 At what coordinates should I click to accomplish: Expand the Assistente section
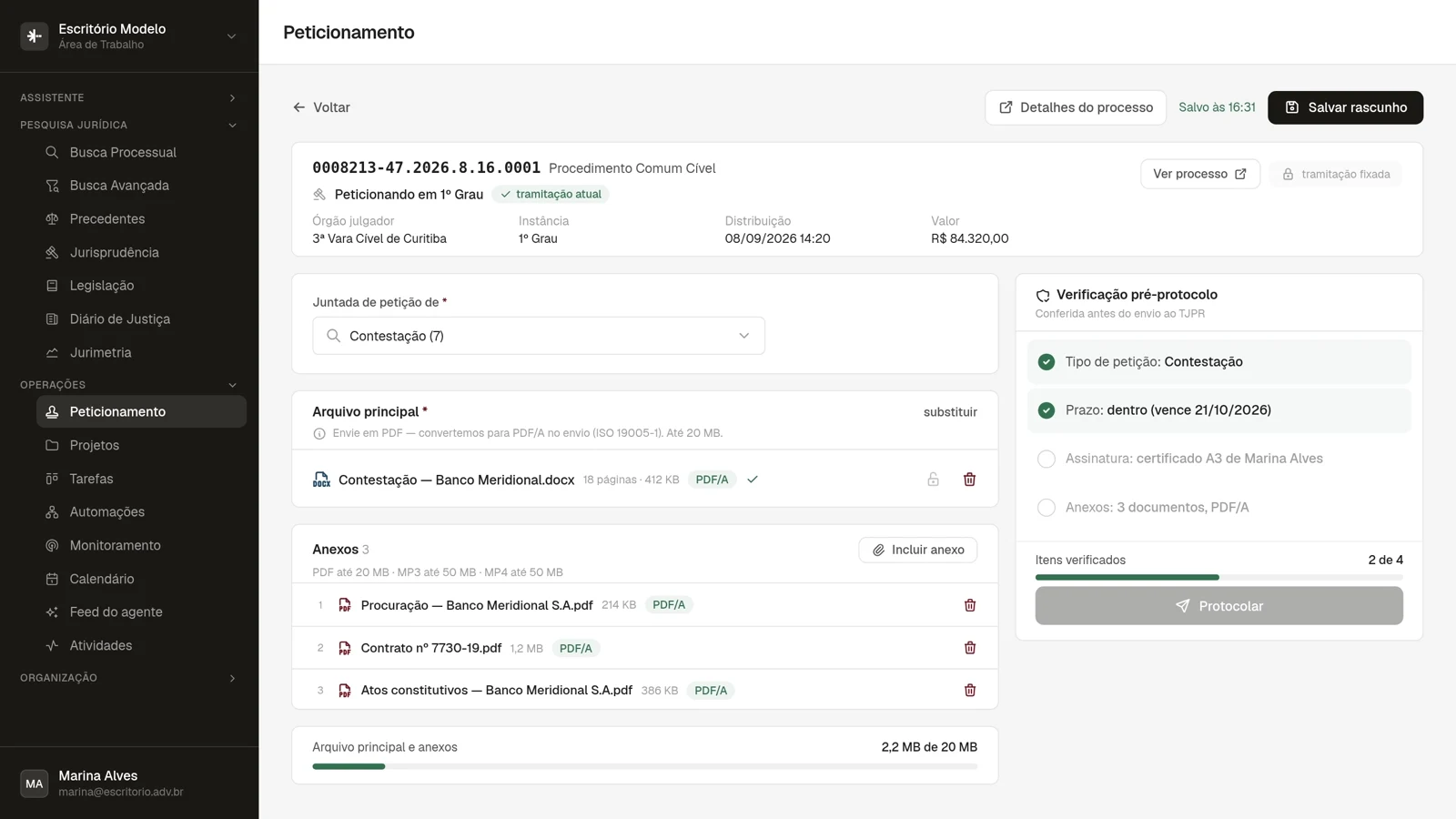[x=129, y=97]
